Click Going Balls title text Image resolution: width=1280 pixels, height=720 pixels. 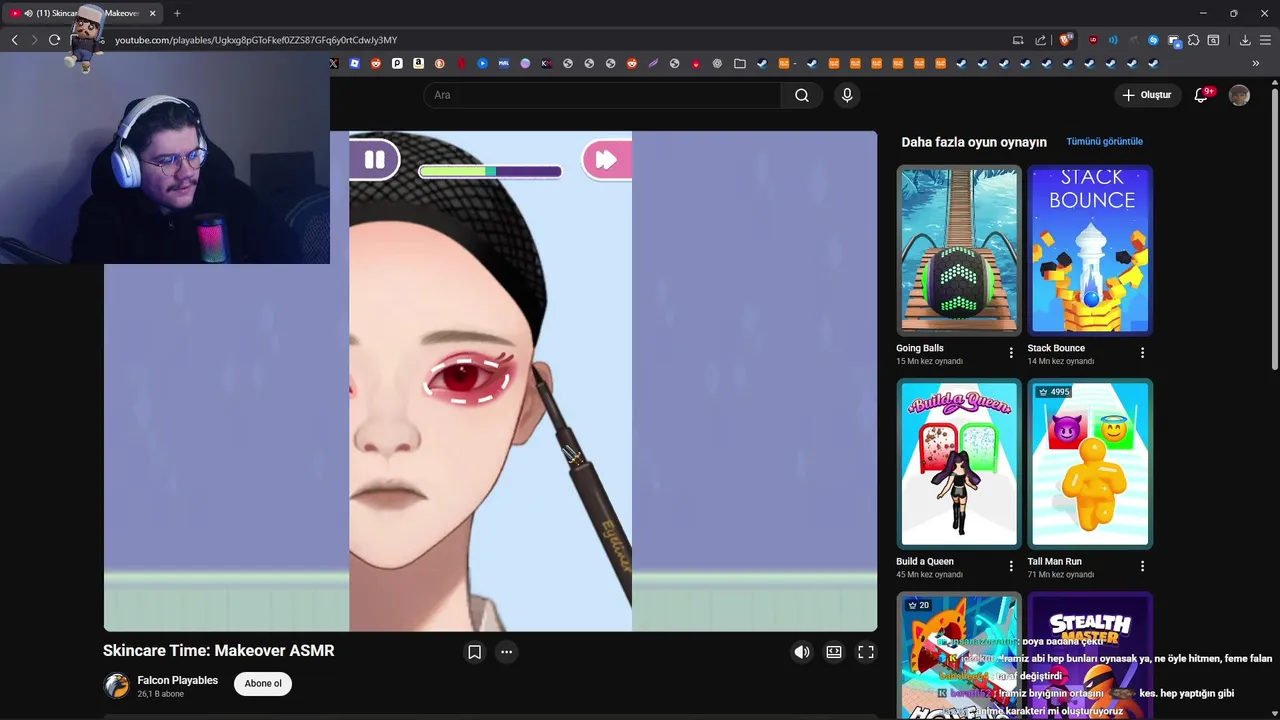[x=920, y=348]
